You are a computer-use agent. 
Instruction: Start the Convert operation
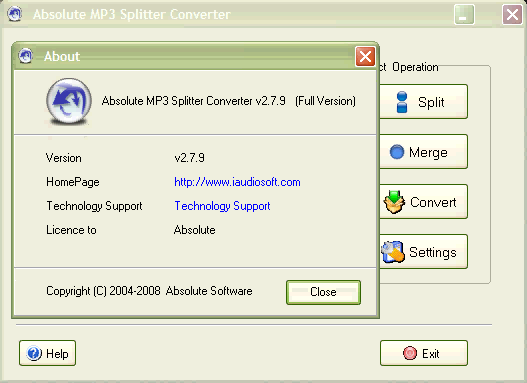[423, 202]
